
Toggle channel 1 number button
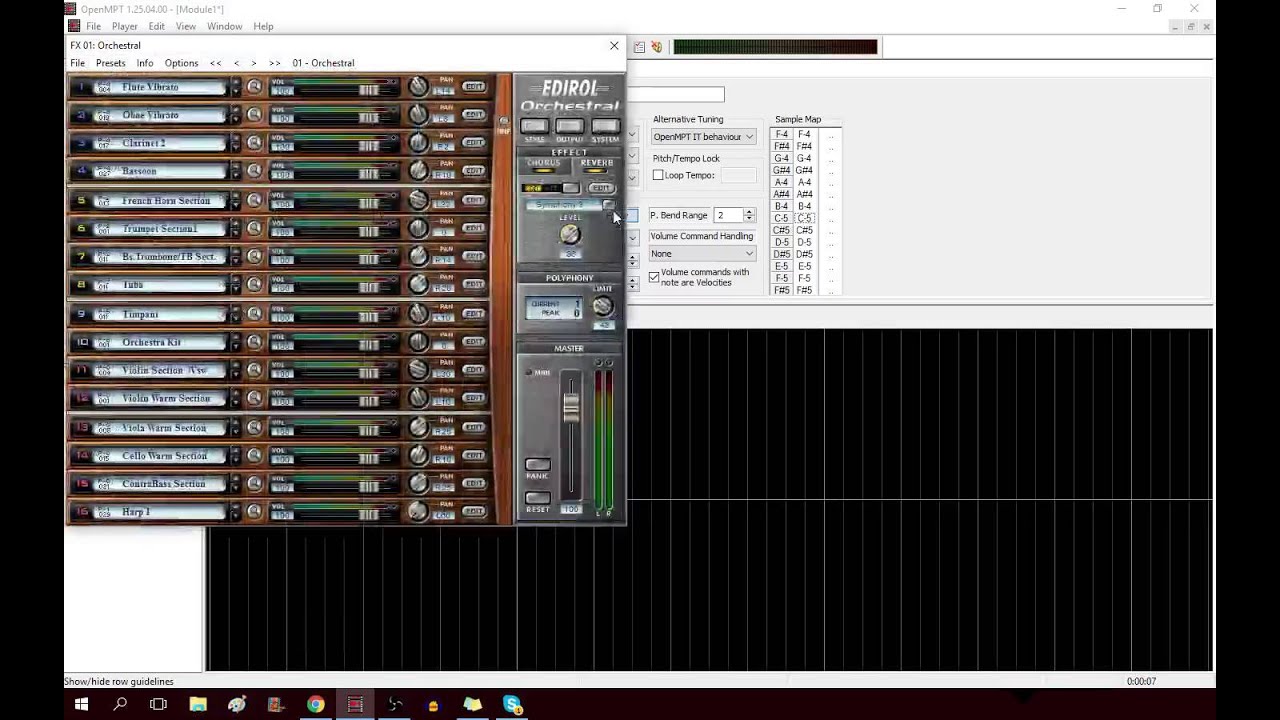(82, 87)
